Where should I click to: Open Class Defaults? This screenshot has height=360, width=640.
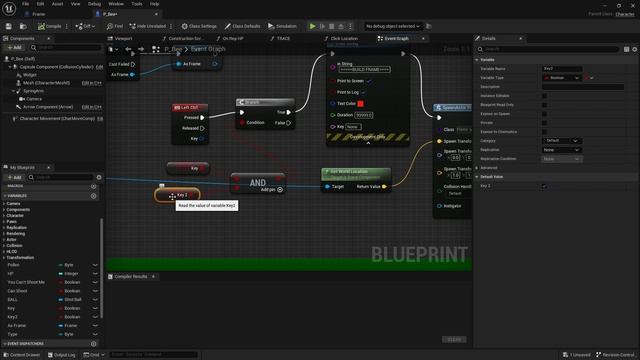coord(242,26)
